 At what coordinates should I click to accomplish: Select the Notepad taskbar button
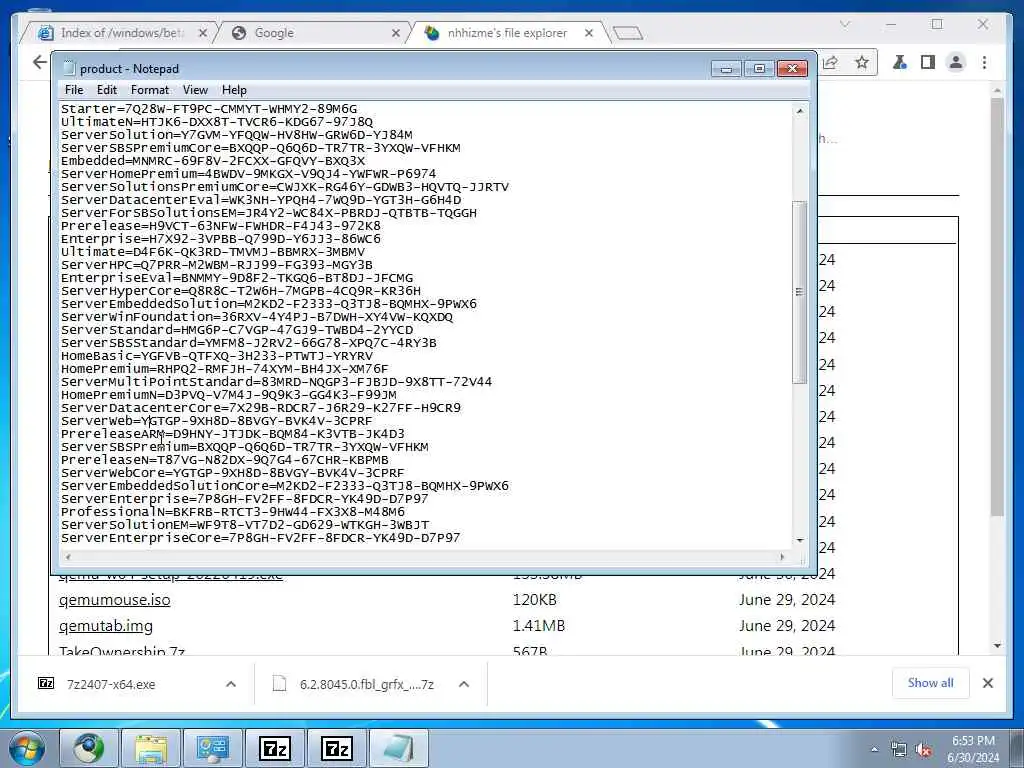399,748
